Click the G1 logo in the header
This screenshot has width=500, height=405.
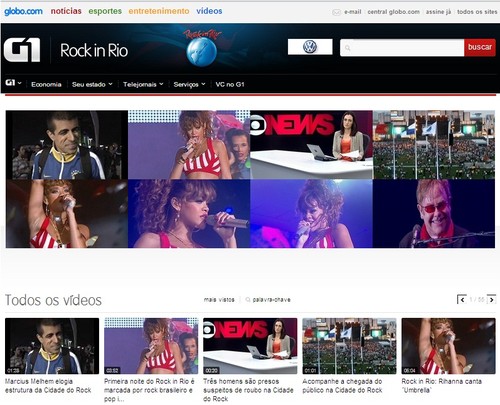pos(22,50)
